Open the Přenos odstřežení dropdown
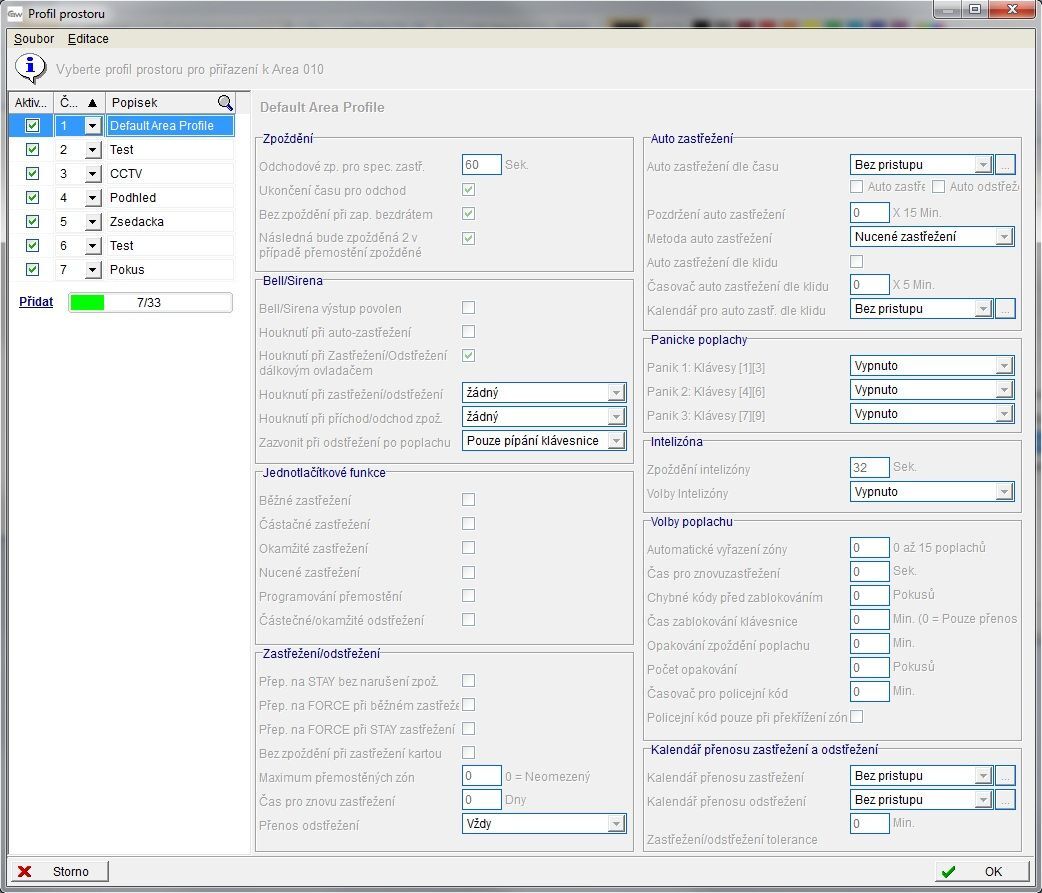Image resolution: width=1042 pixels, height=893 pixels. (616, 824)
